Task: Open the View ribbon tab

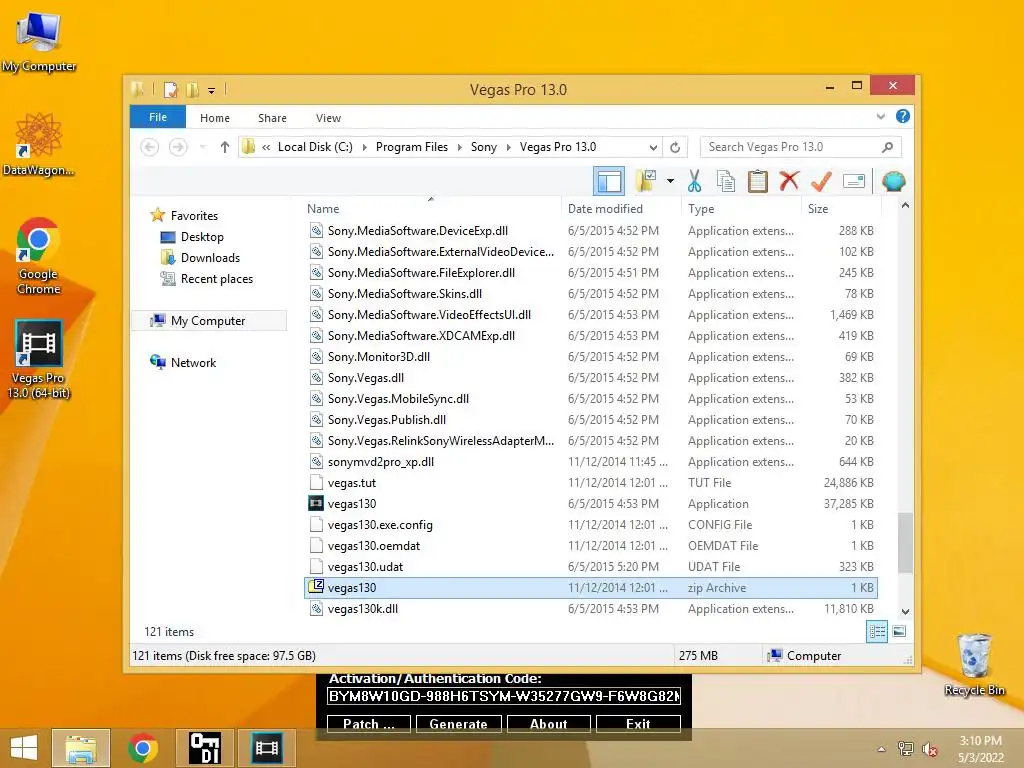Action: coord(328,118)
